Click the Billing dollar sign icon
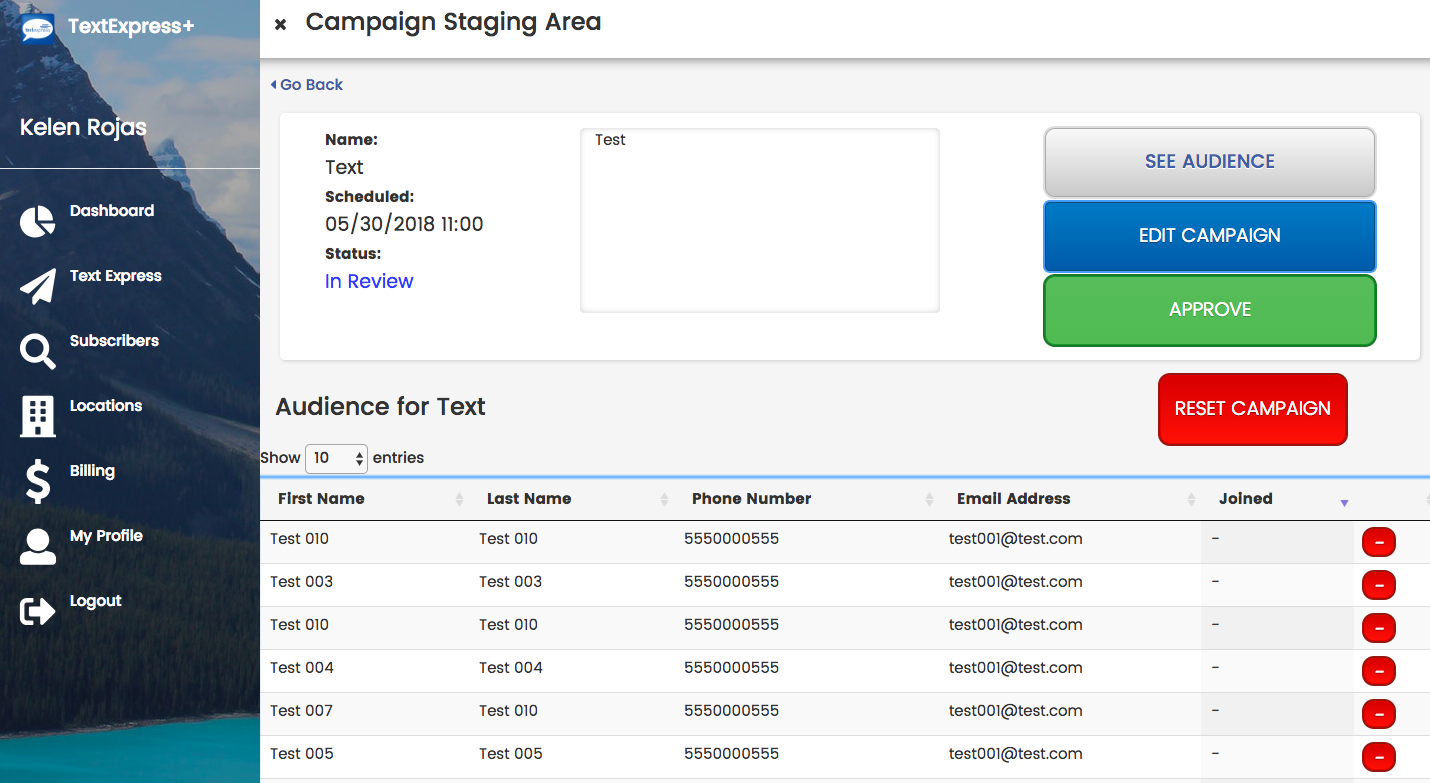Screen dimensions: 1430x783 click(37, 482)
